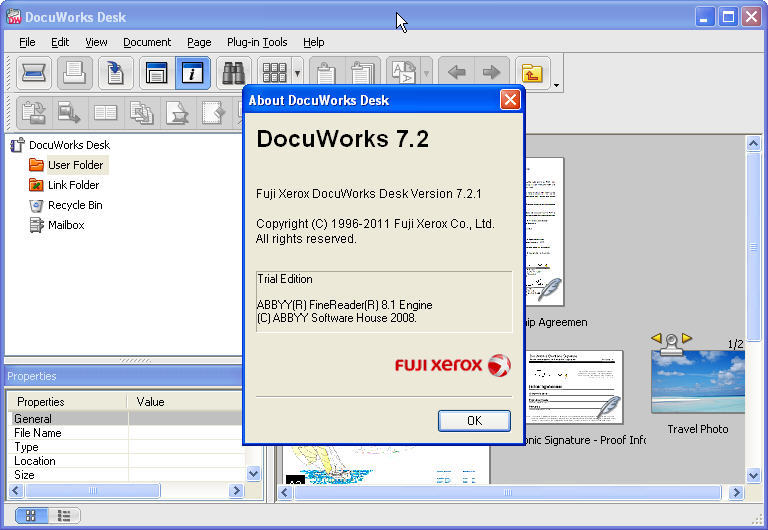The height and width of the screenshot is (530, 768).
Task: Open the View menu
Action: tap(96, 42)
